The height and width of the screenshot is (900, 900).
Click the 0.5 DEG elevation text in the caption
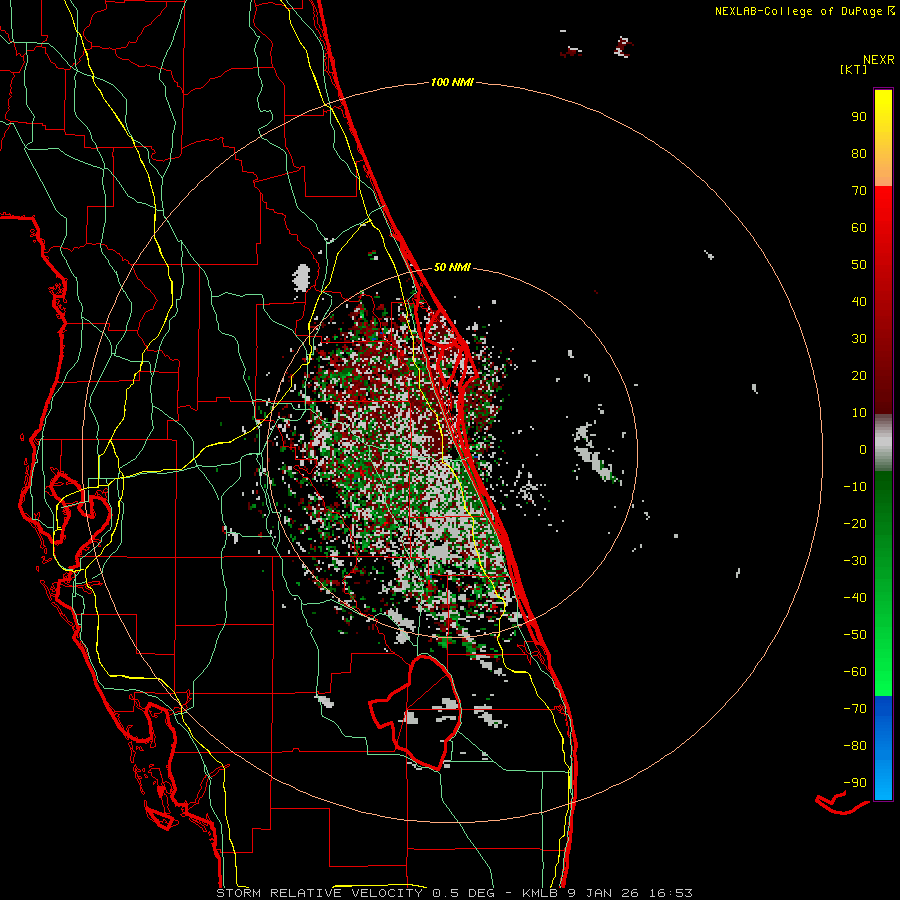465,893
